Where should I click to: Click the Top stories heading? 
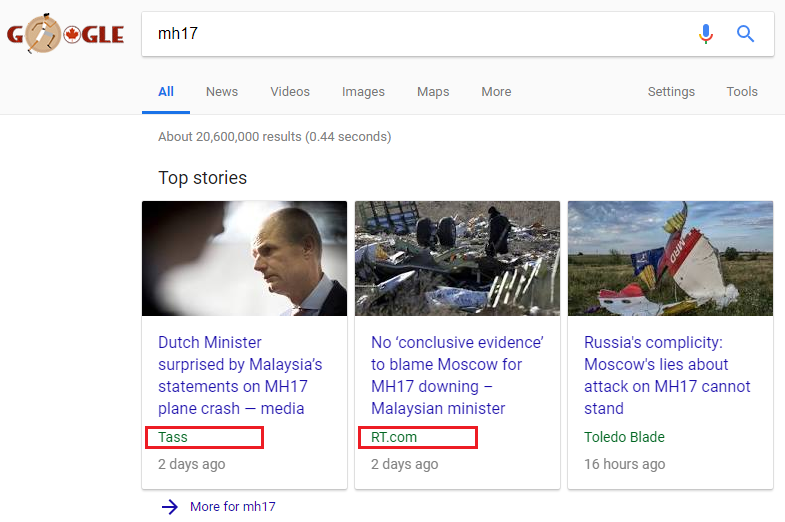point(202,178)
